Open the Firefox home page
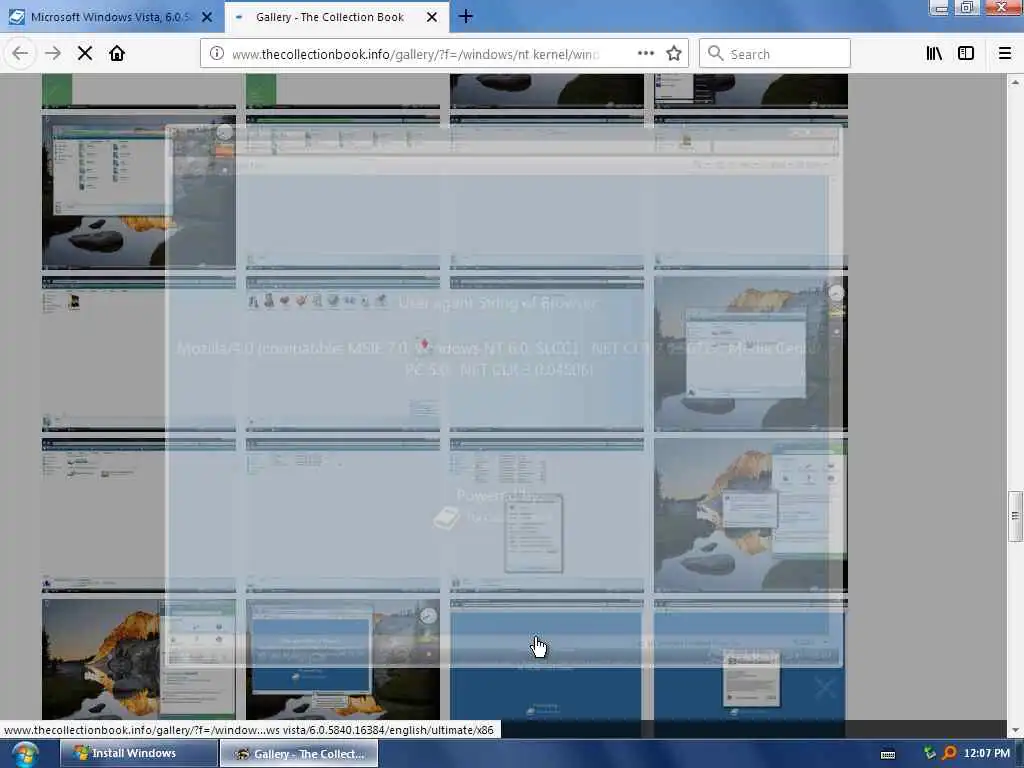The width and height of the screenshot is (1024, 768). click(117, 54)
